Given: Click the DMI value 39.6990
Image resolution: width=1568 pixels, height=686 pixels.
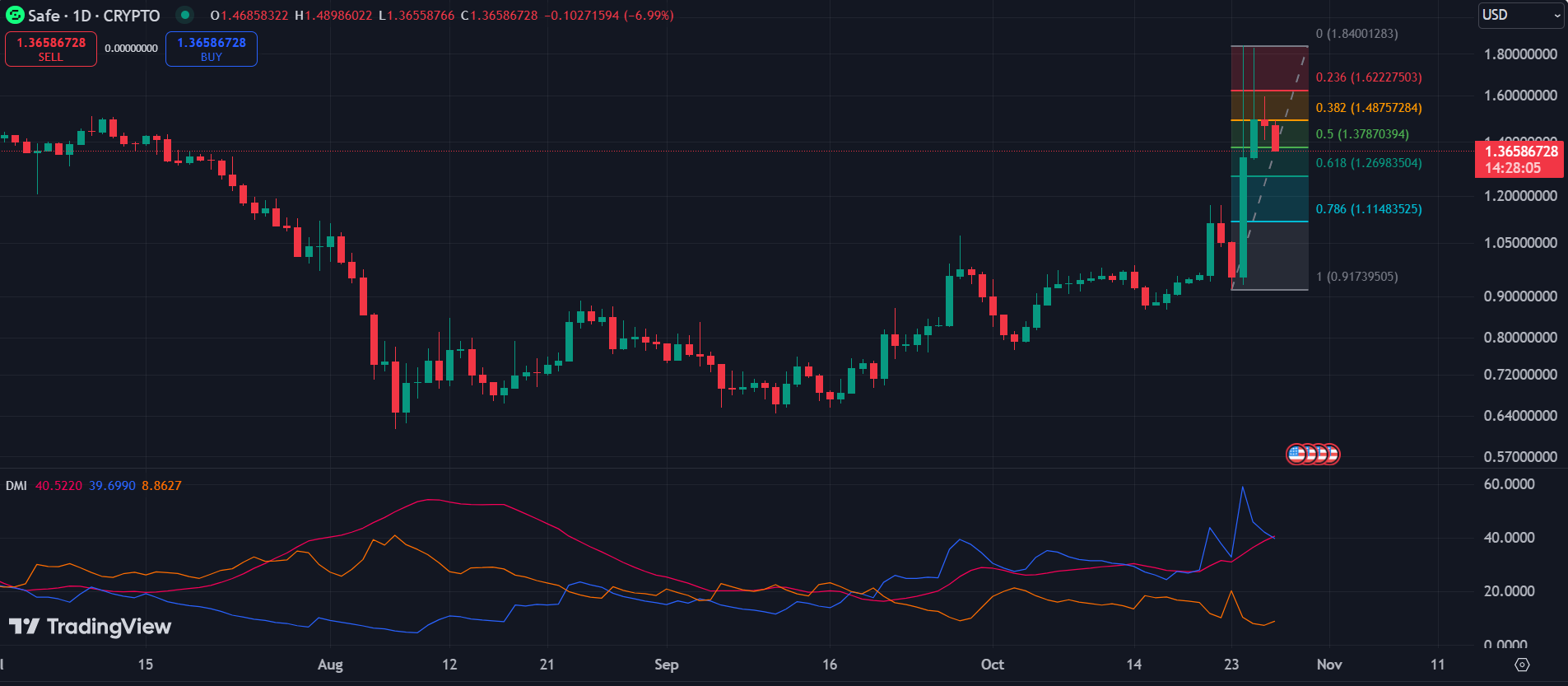Looking at the screenshot, I should pos(112,486).
